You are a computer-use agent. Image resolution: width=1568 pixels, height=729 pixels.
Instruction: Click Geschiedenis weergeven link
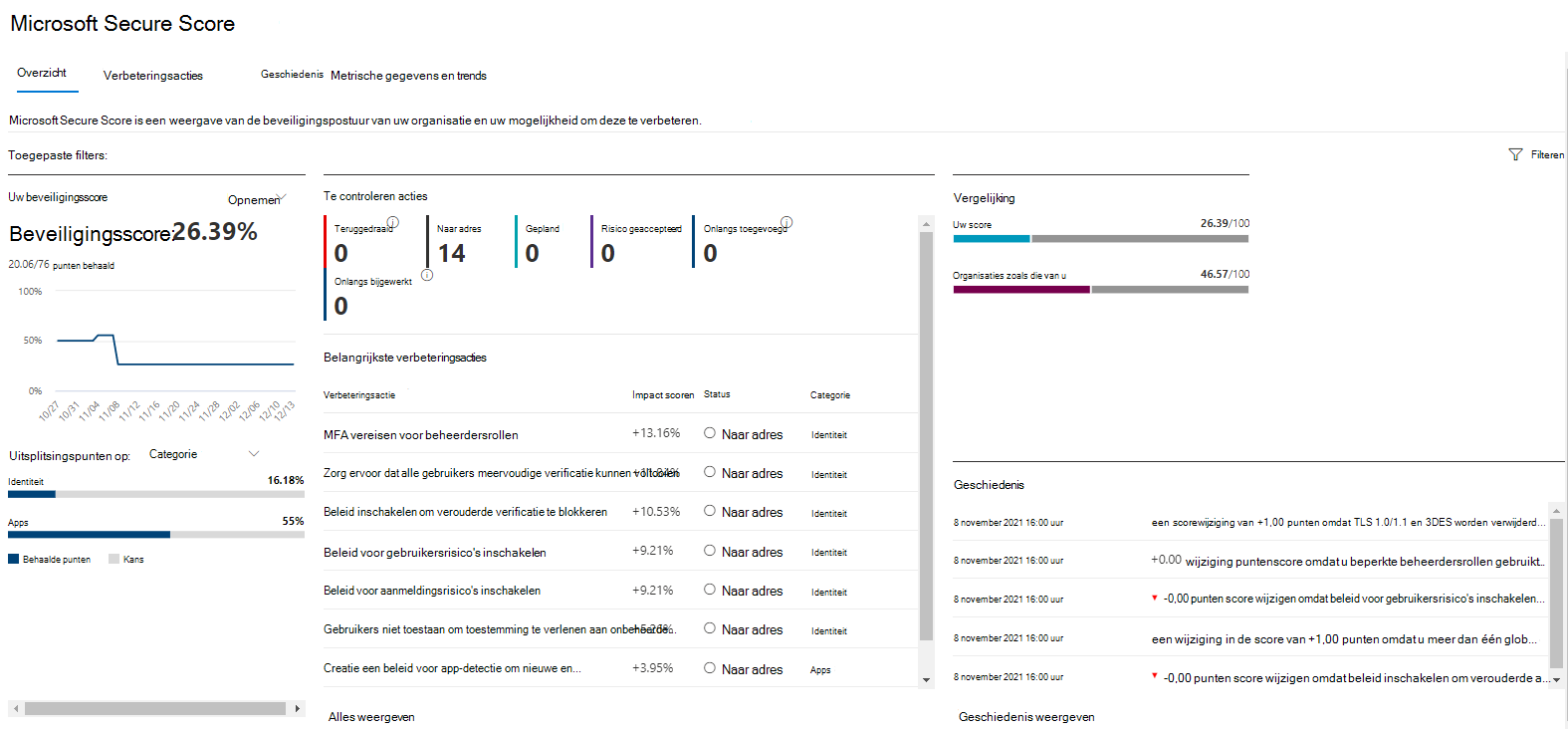tap(1026, 717)
